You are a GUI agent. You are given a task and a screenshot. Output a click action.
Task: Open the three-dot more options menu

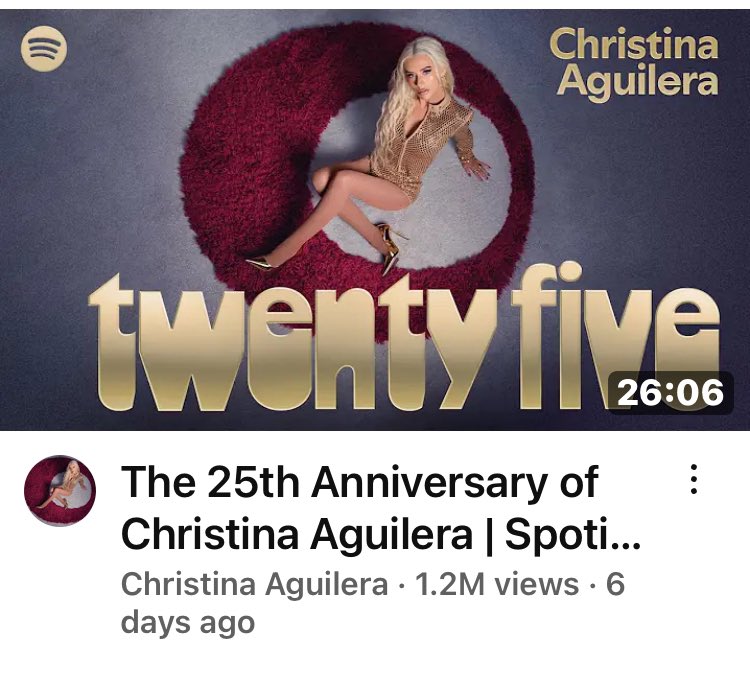[x=694, y=479]
